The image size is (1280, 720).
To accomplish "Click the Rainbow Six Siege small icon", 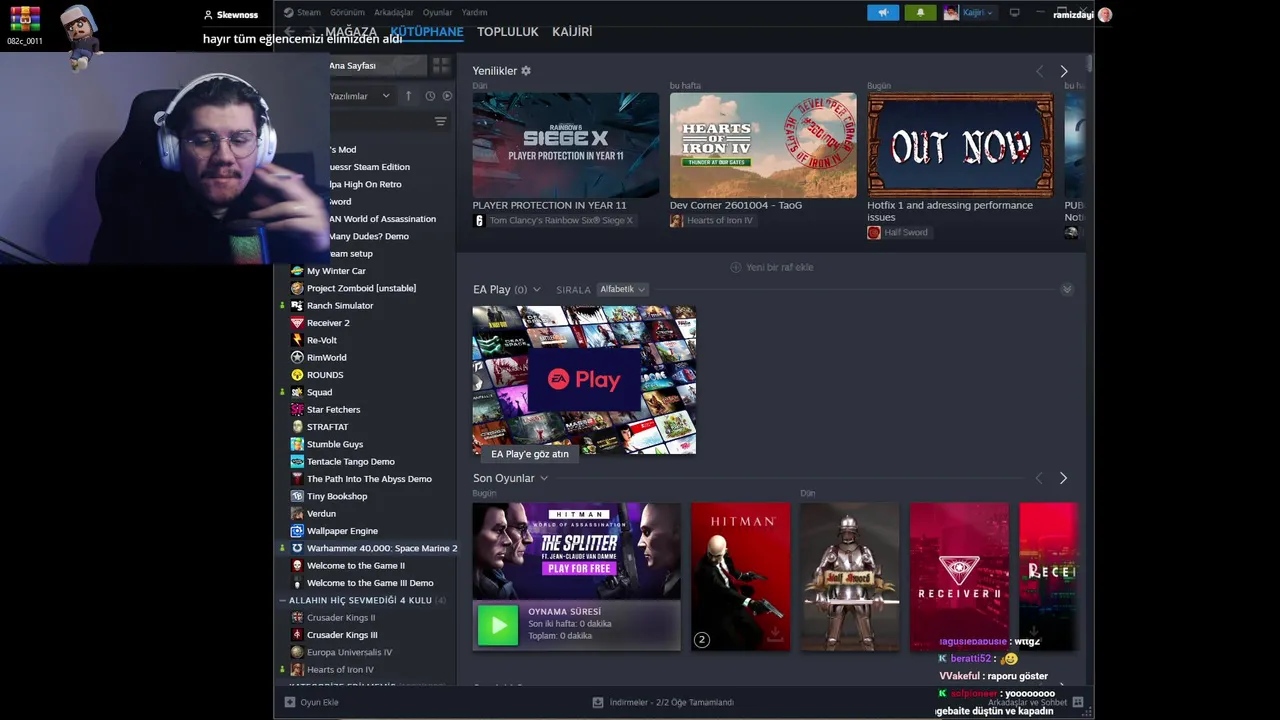I will (x=479, y=220).
